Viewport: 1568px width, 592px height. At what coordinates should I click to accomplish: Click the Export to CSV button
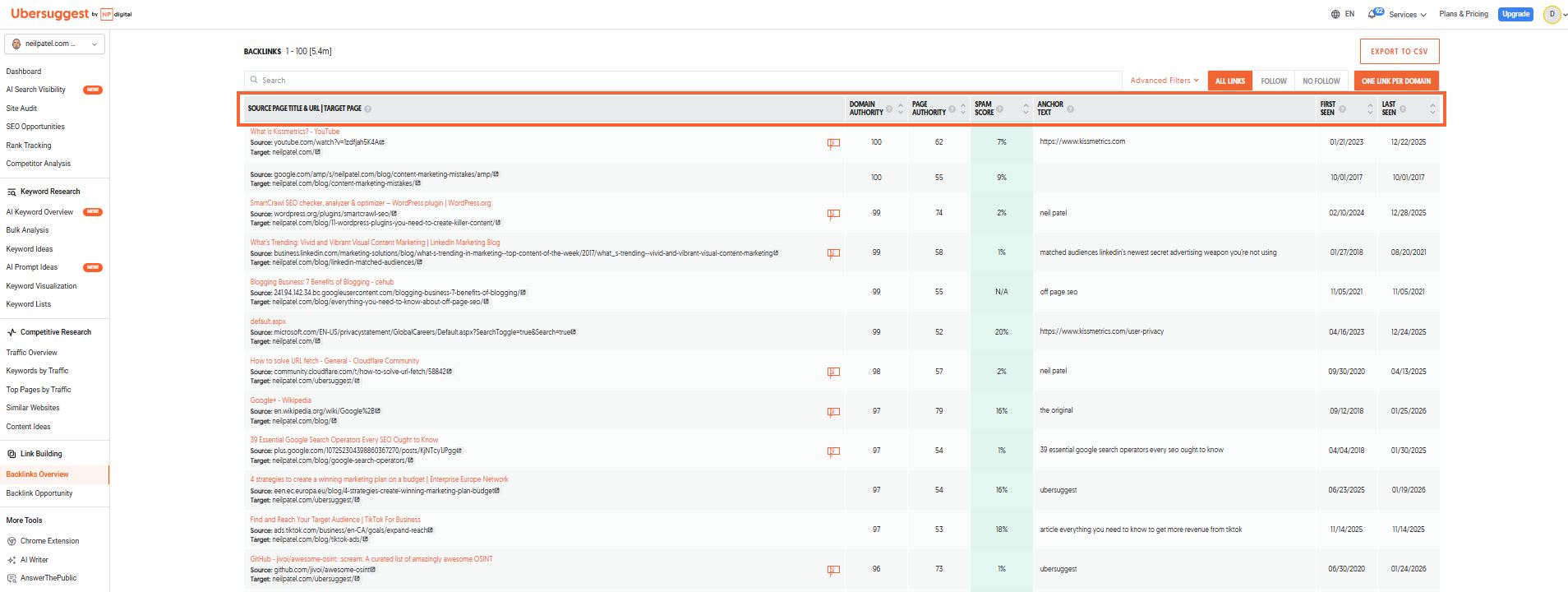pyautogui.click(x=1400, y=51)
